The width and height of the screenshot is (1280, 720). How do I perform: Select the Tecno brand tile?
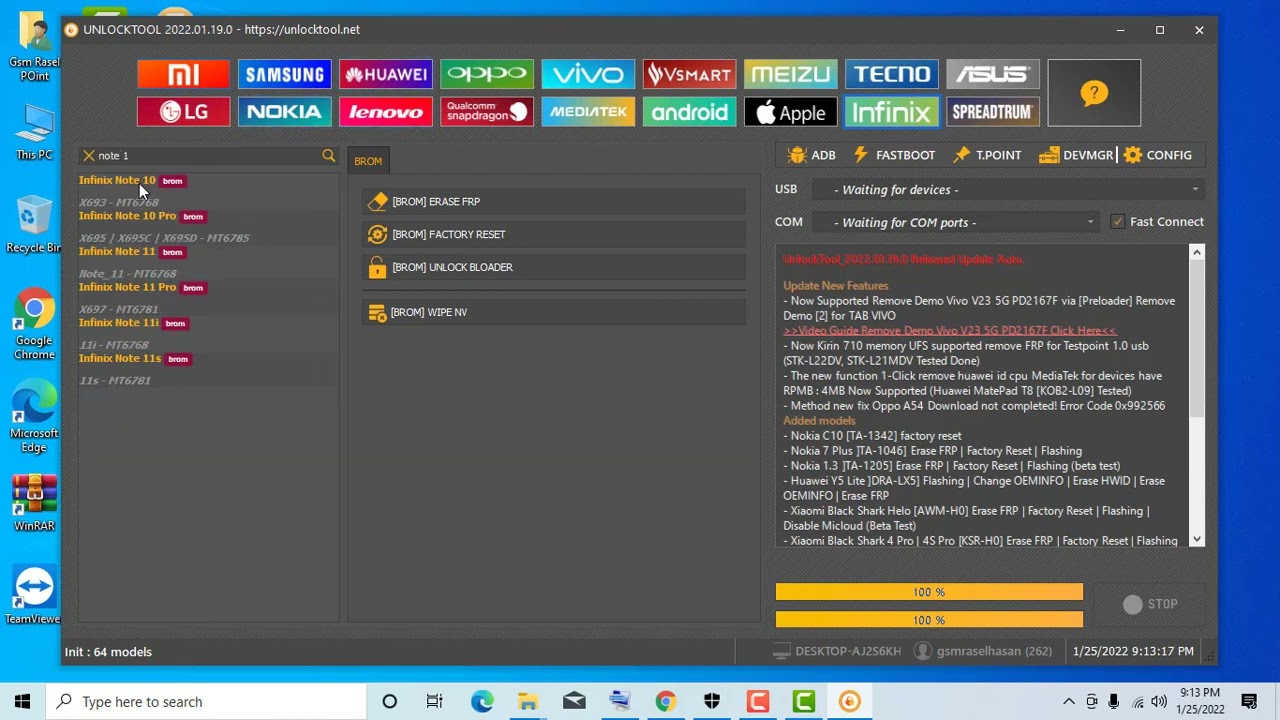(891, 74)
